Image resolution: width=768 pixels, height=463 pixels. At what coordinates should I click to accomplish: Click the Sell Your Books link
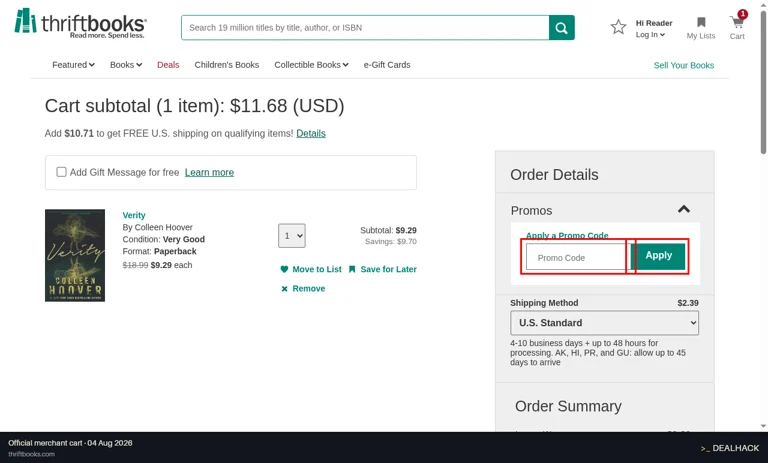pos(684,65)
